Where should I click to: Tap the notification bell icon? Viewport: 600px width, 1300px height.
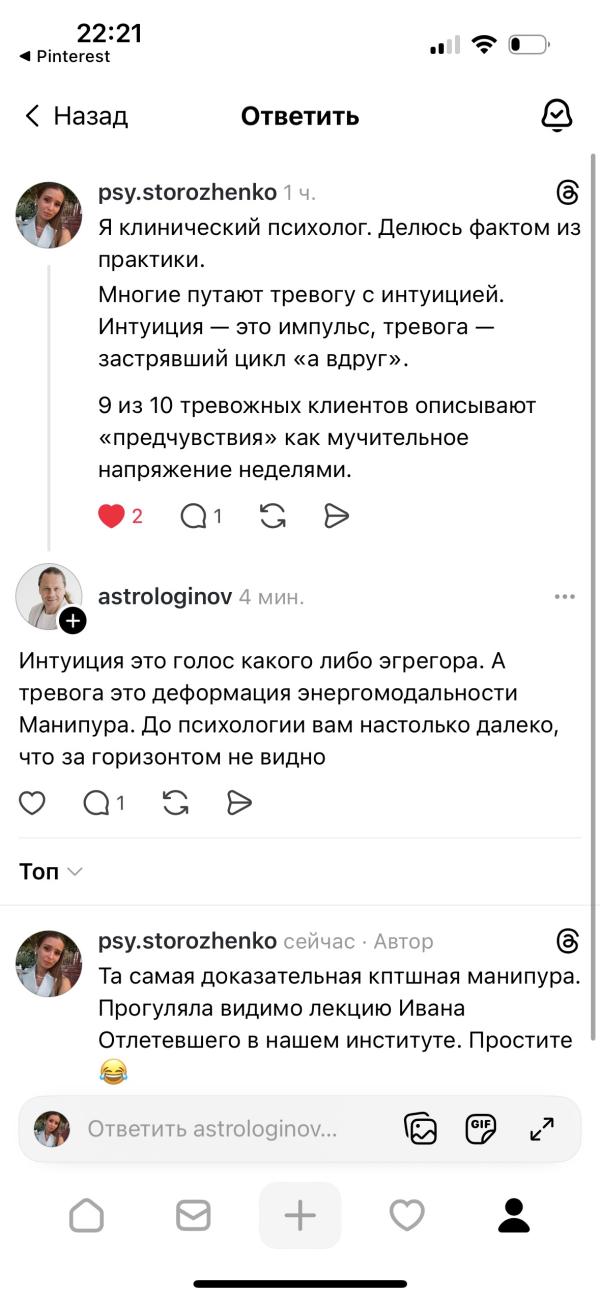(556, 116)
